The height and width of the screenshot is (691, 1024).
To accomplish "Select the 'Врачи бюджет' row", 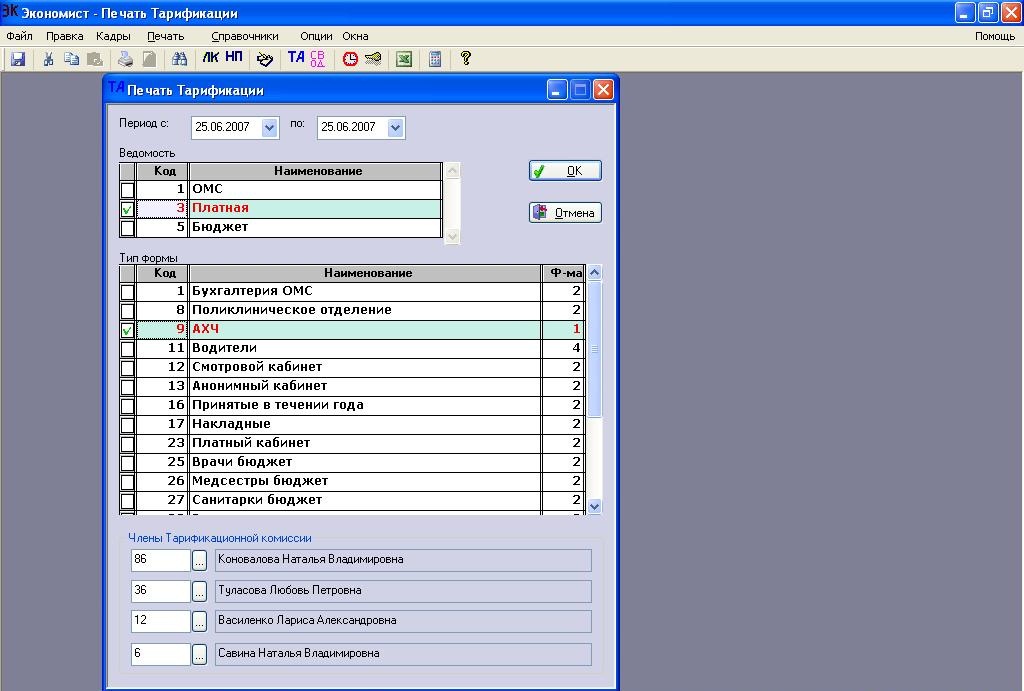I will point(352,462).
